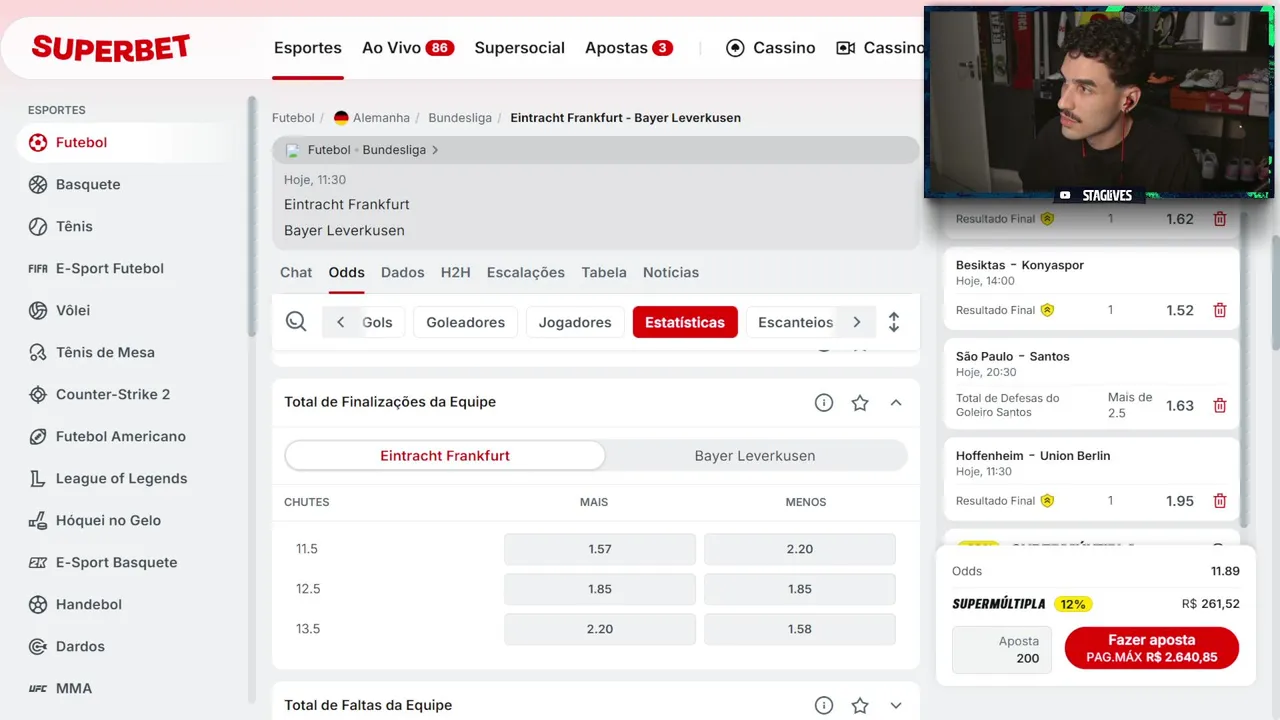1280x720 pixels.
Task: Click the left sports sidebar scrollbar
Action: [252, 215]
